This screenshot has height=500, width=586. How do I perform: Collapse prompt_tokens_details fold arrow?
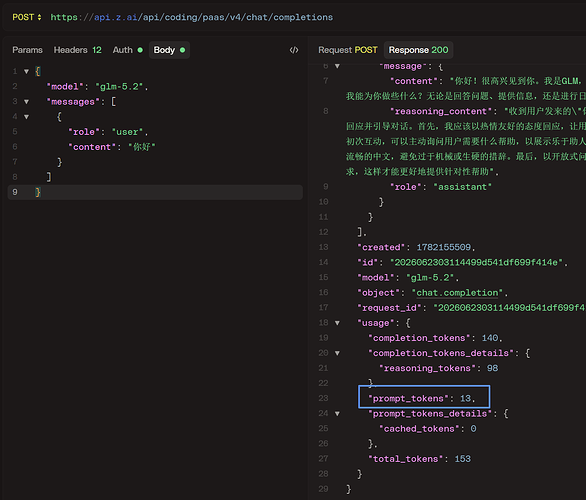coord(337,414)
